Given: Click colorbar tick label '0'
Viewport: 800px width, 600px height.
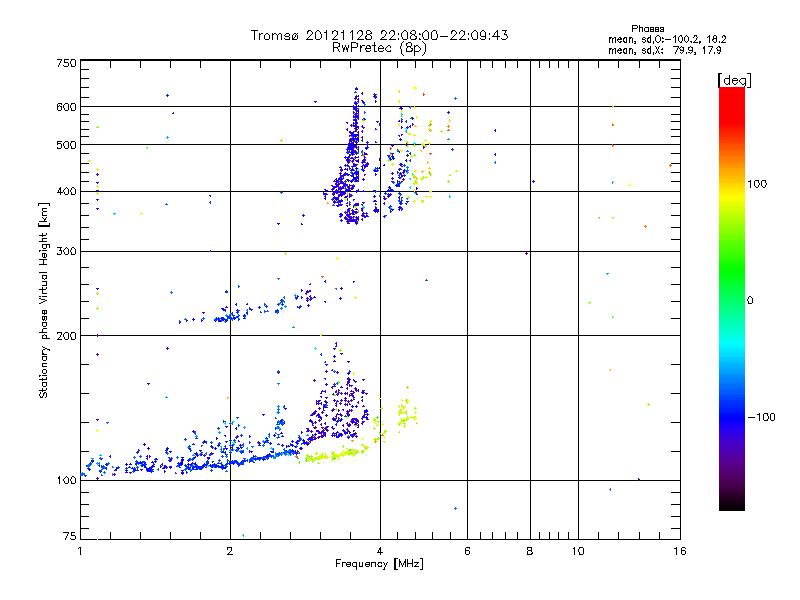Looking at the screenshot, I should tap(749, 300).
